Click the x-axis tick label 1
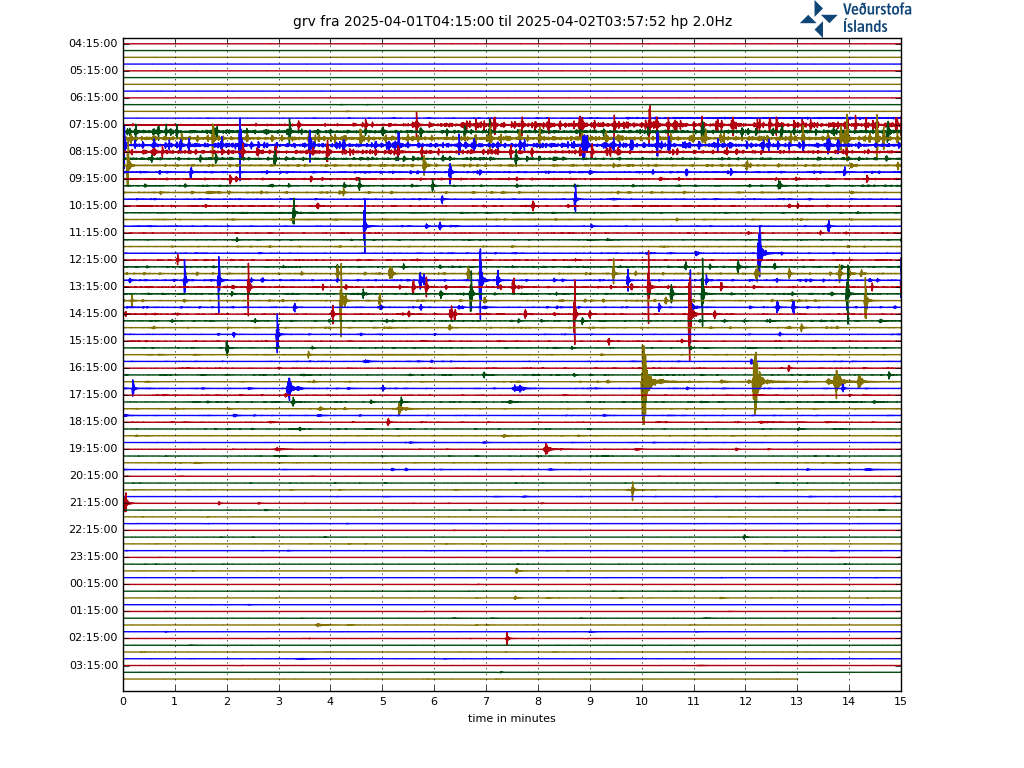This screenshot has width=1024, height=768. tap(175, 701)
